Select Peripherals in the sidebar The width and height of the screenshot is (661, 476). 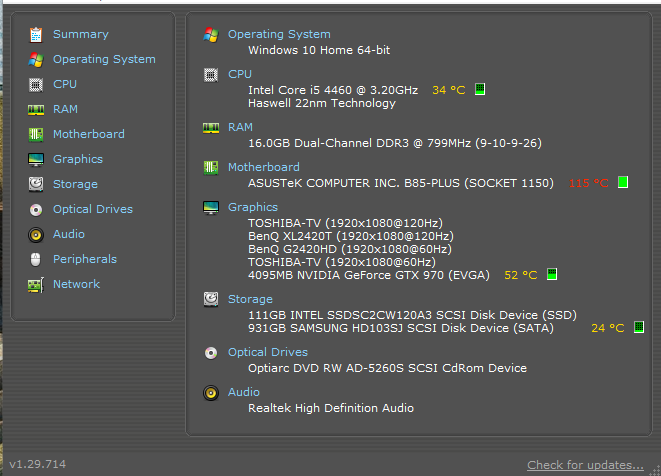click(x=85, y=259)
